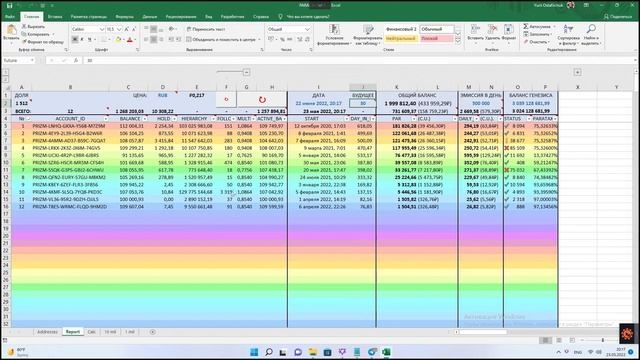Switch to the Data (Данные) tab
Viewport: 640px width, 360px height.
(150, 17)
